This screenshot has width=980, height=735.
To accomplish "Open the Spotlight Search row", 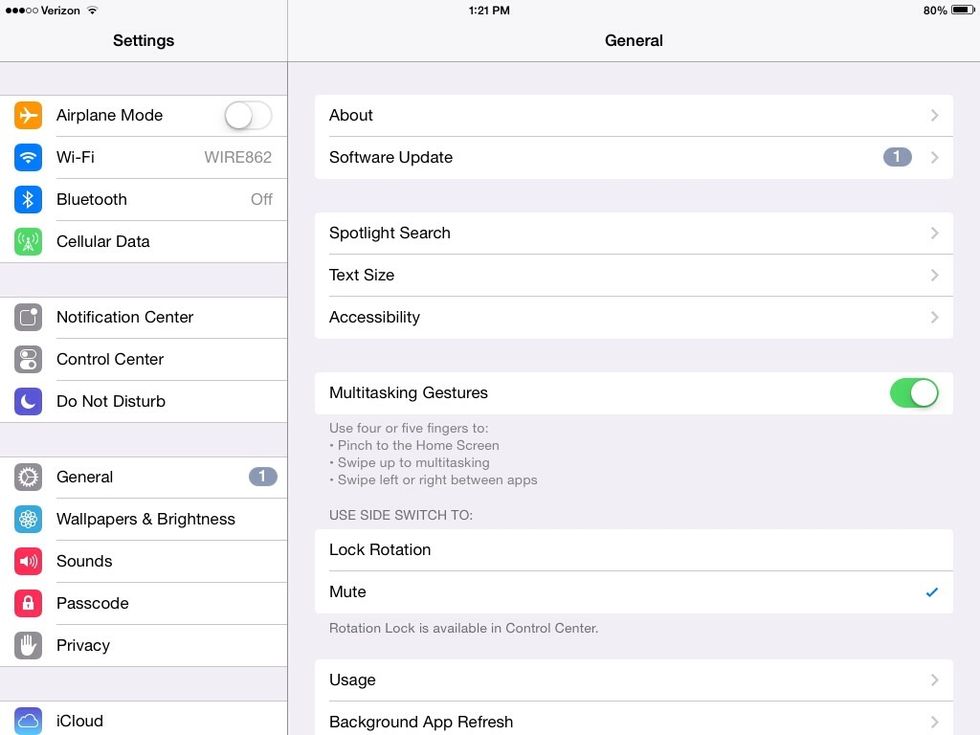I will click(x=634, y=233).
